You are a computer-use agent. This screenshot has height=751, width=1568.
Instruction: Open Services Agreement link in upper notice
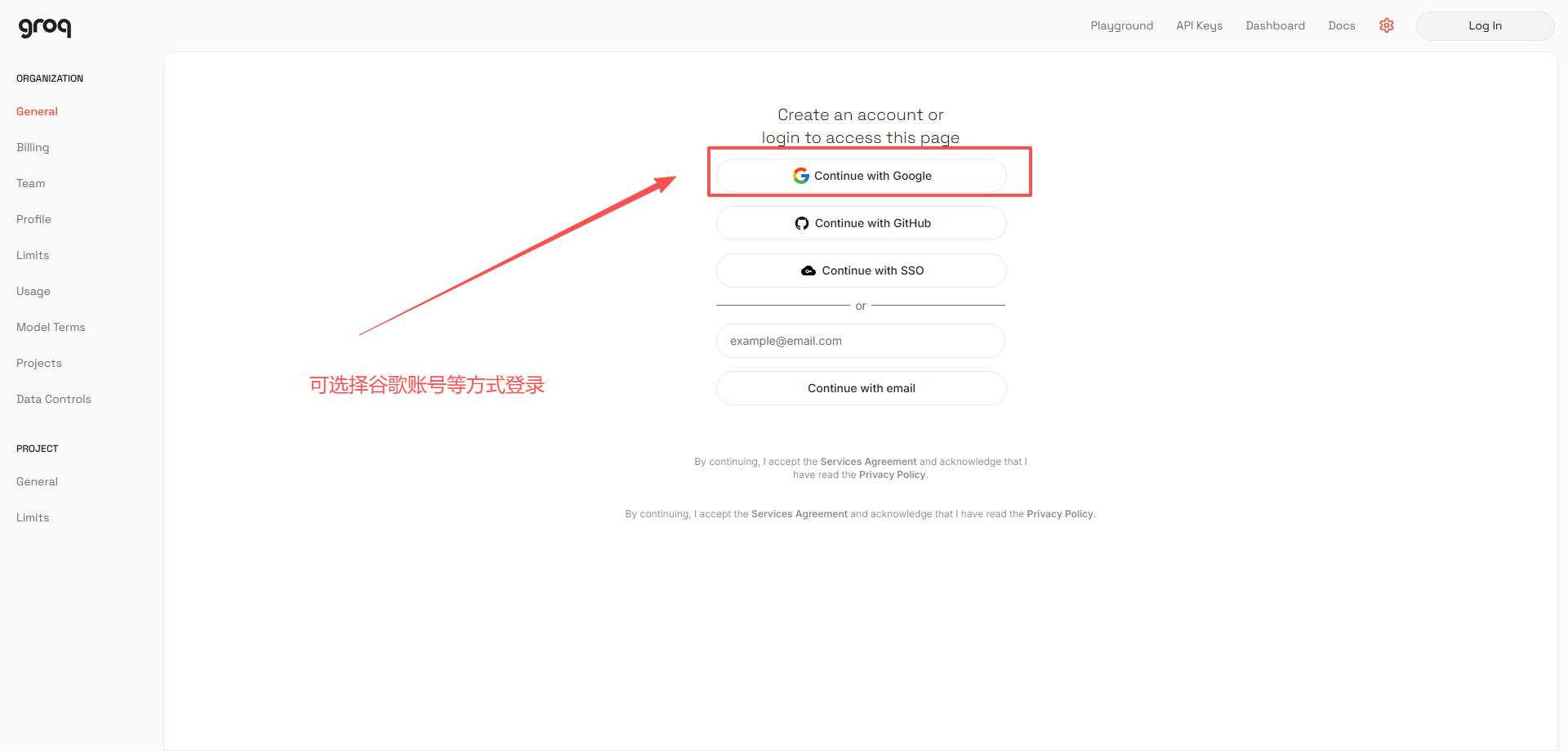(x=868, y=462)
